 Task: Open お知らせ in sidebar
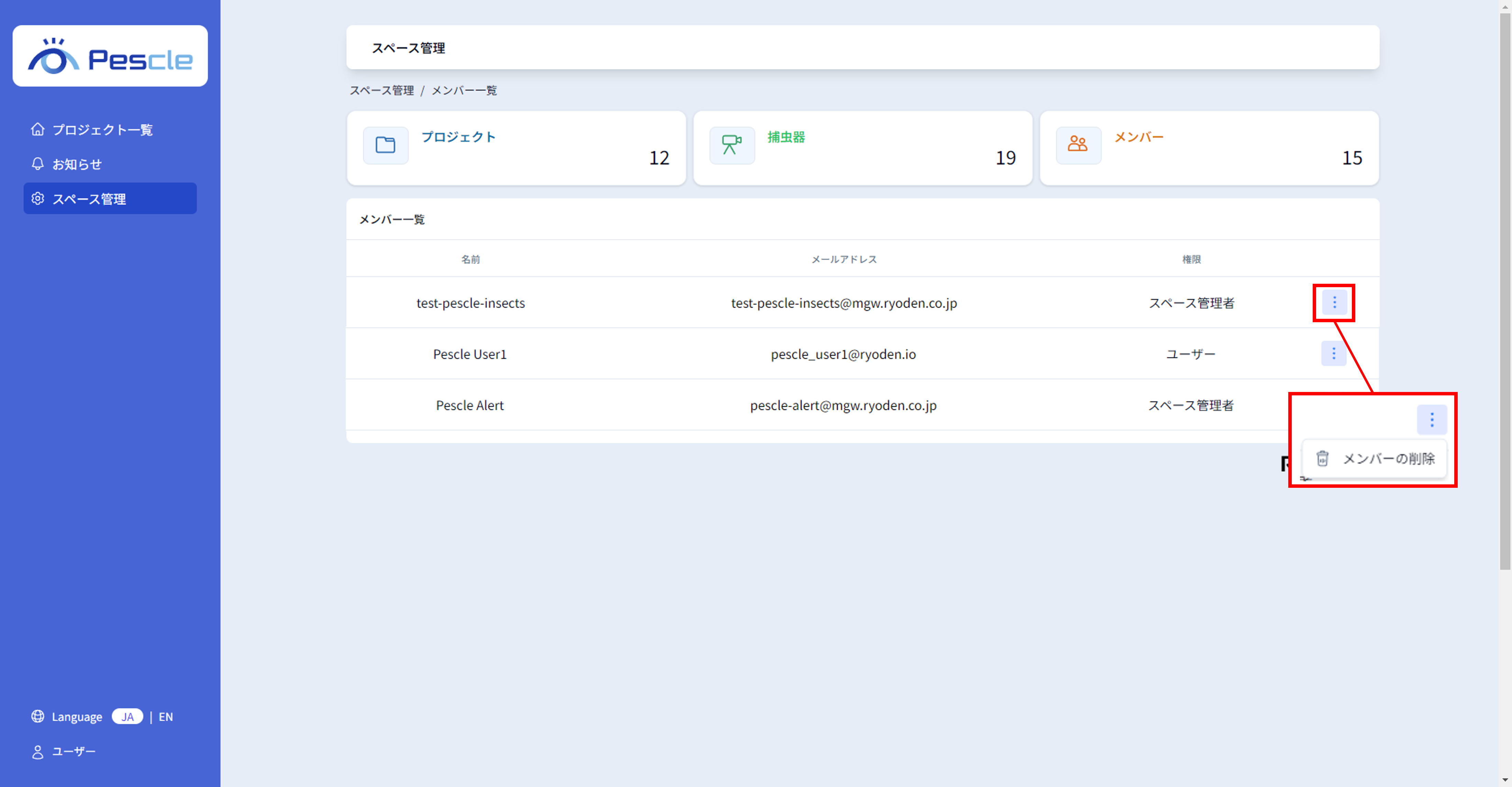coord(77,164)
